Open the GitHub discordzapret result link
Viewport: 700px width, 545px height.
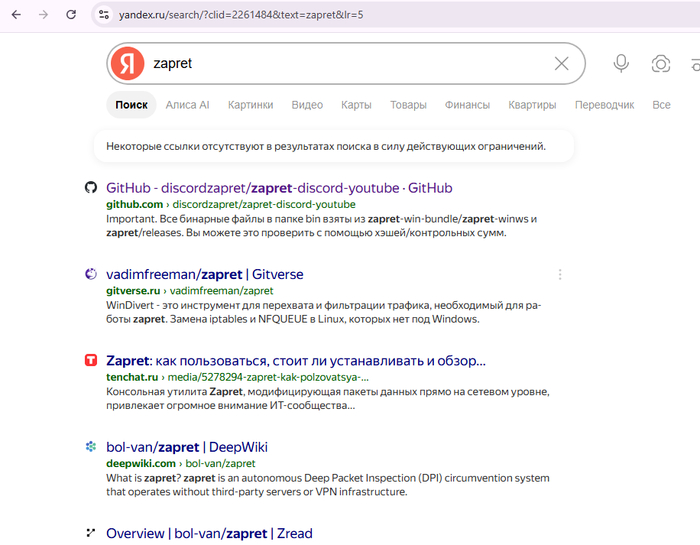[x=279, y=188]
